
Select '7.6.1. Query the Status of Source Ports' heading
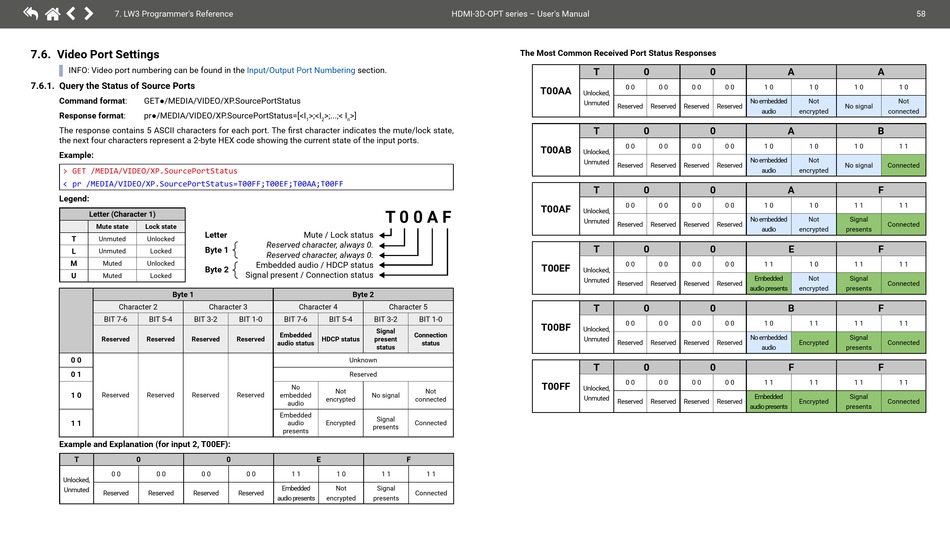(113, 86)
